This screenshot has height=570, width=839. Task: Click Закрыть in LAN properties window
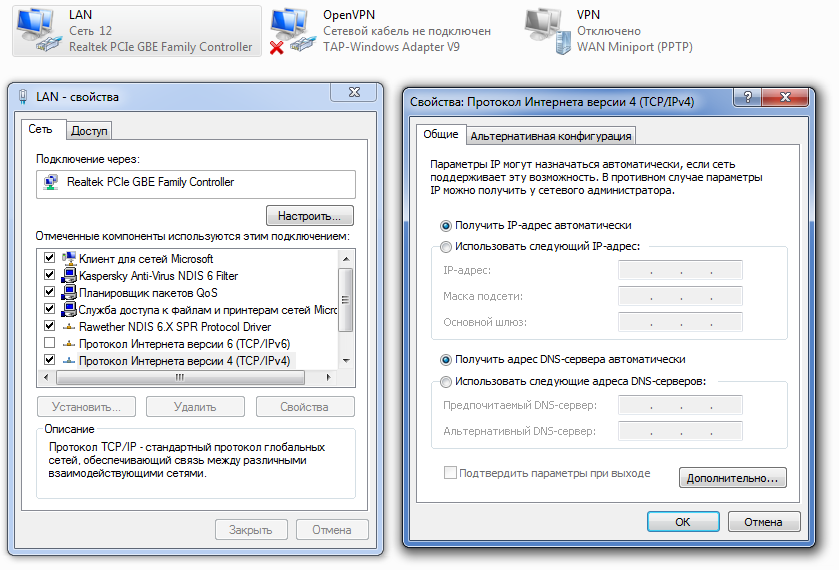pyautogui.click(x=251, y=530)
